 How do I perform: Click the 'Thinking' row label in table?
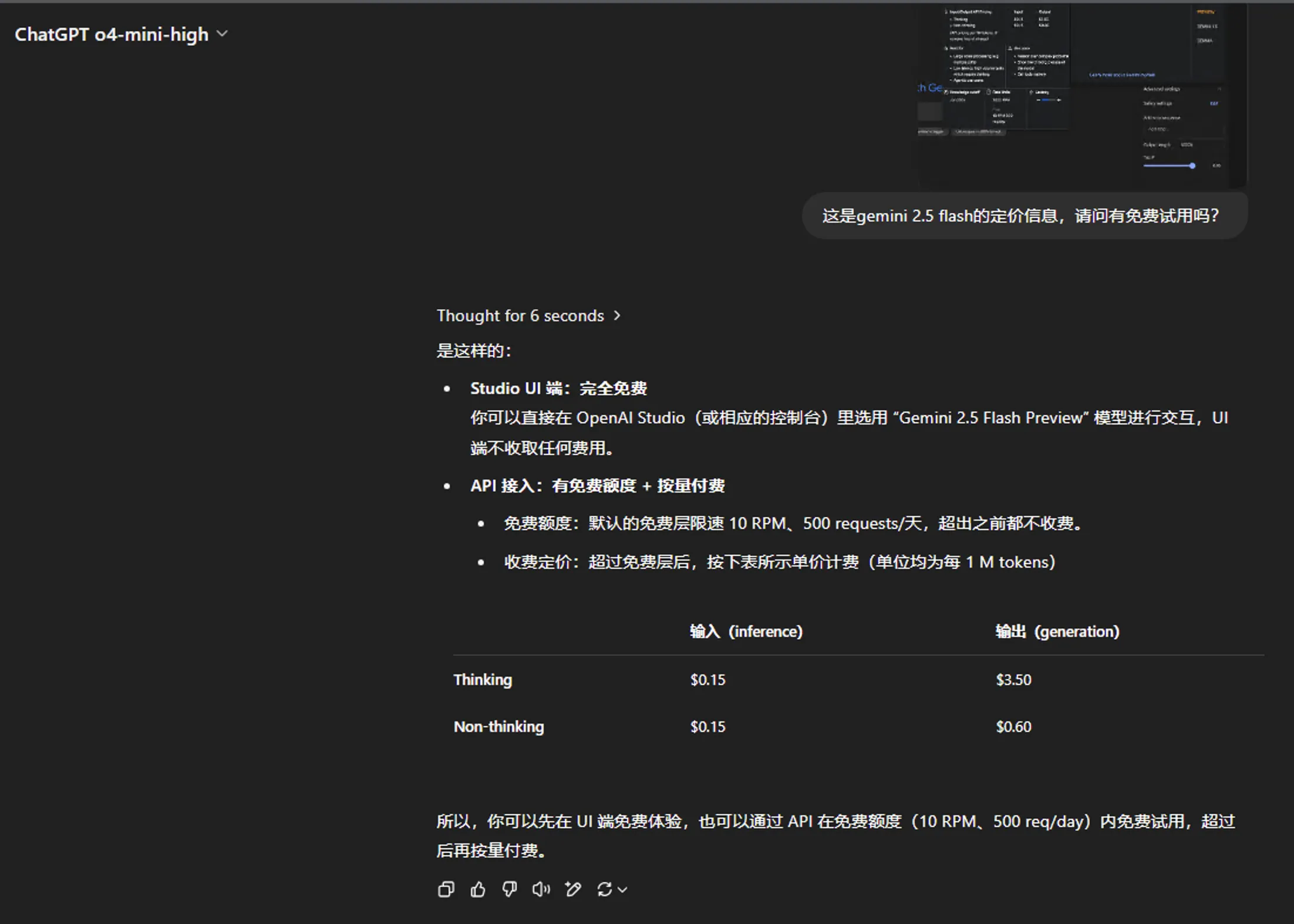(483, 680)
